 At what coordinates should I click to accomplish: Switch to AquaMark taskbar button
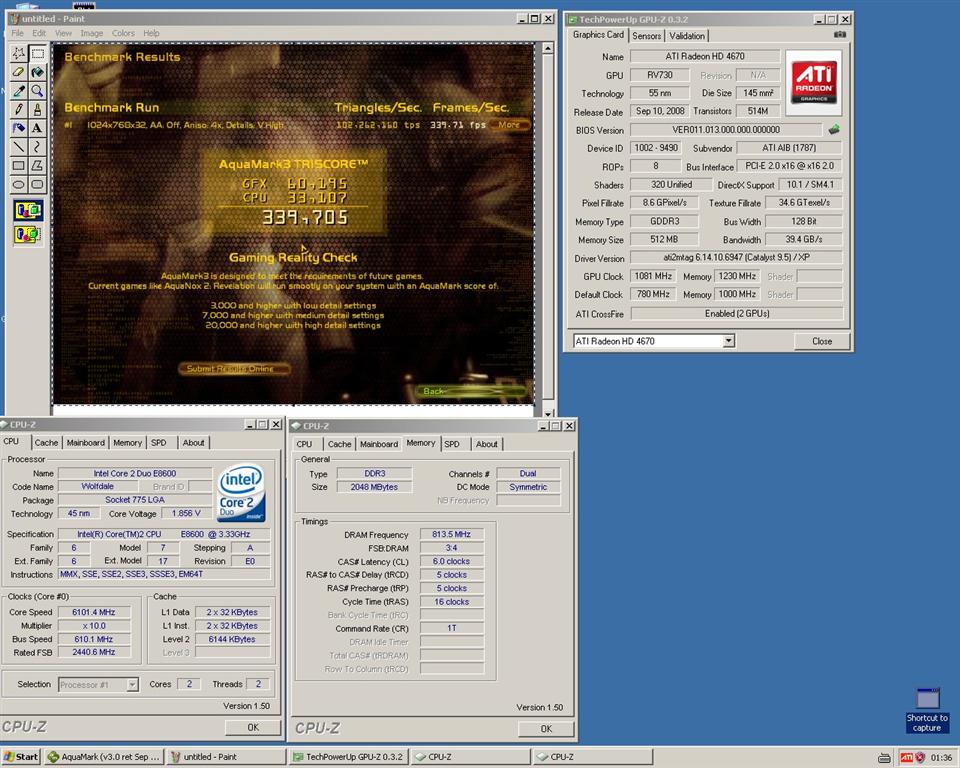[x=105, y=757]
